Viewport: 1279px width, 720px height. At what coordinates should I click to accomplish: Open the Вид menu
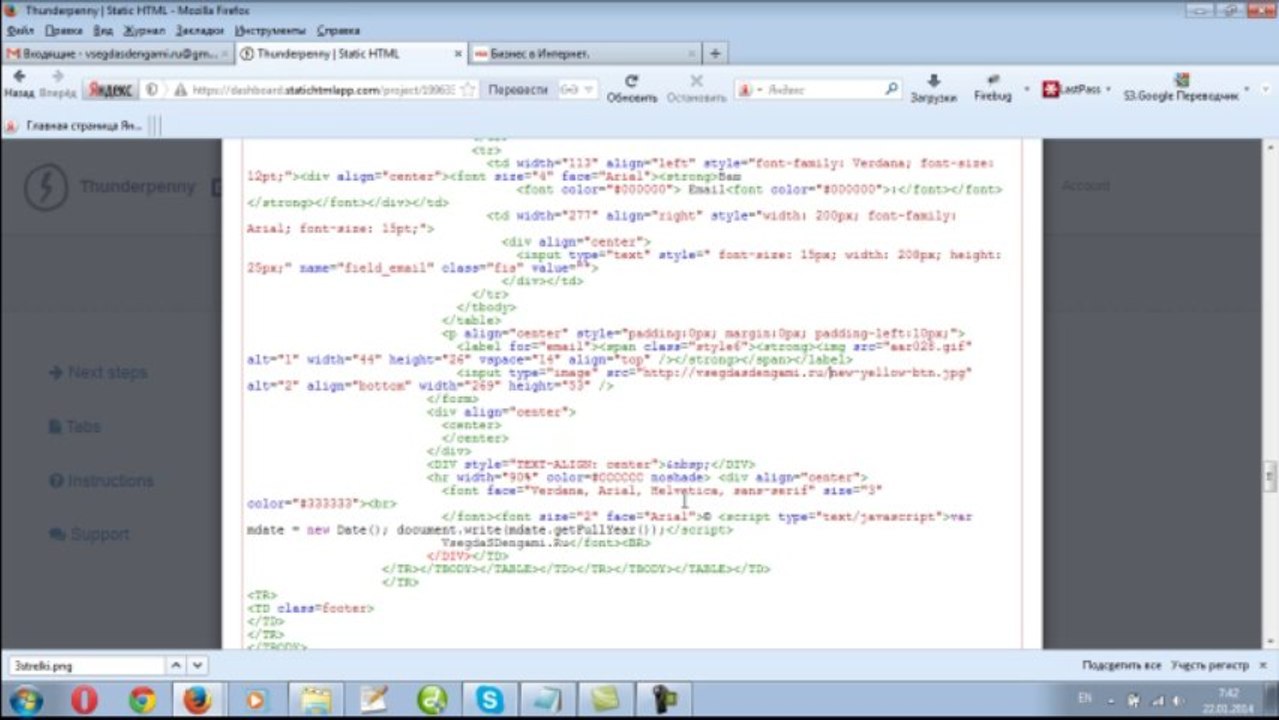pos(103,31)
